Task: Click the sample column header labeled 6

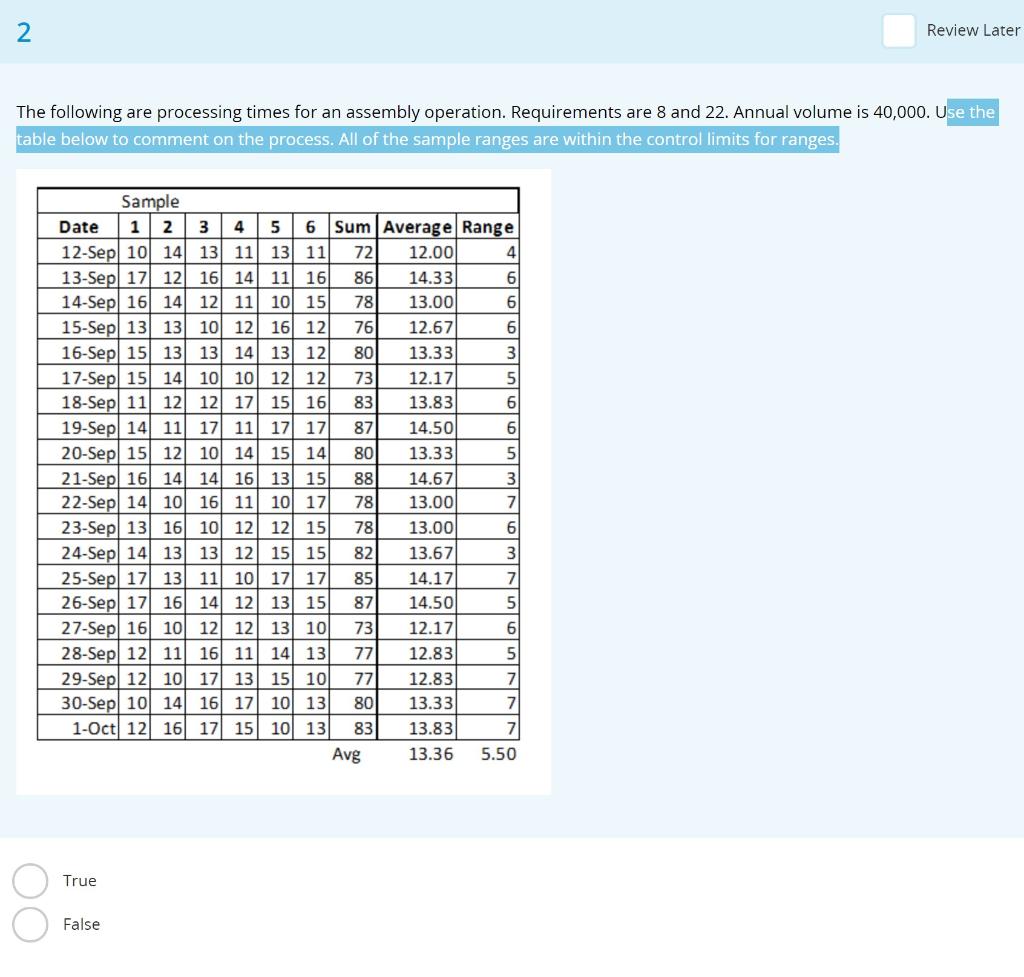Action: tap(311, 227)
